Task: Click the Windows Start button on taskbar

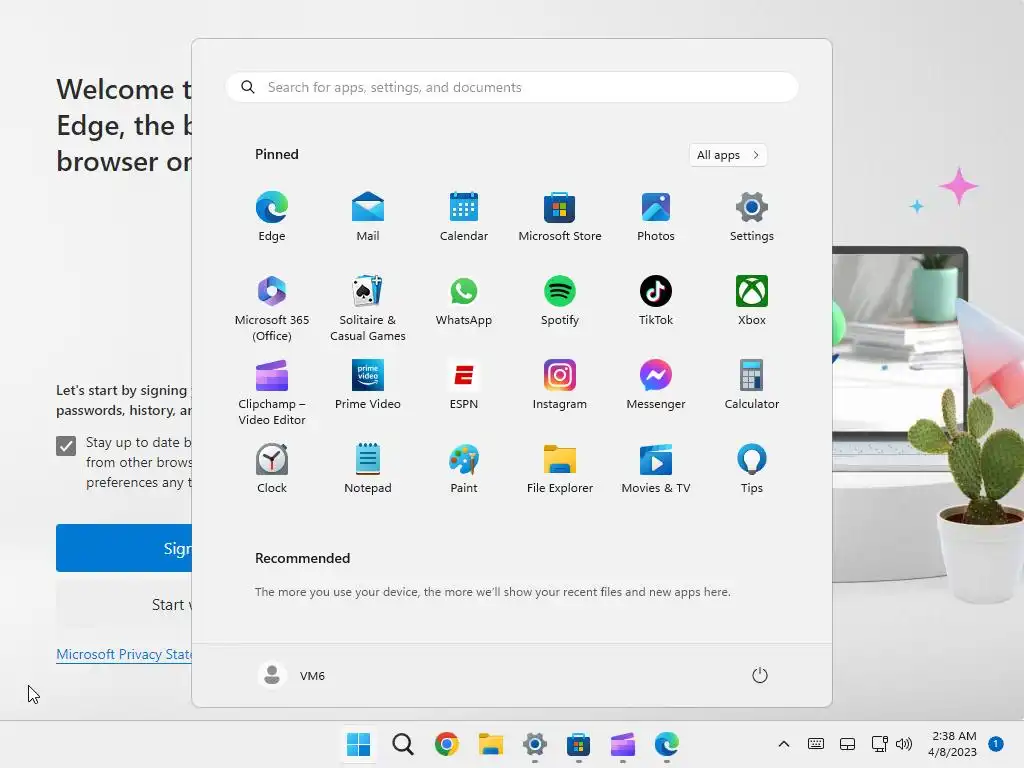Action: tap(359, 744)
